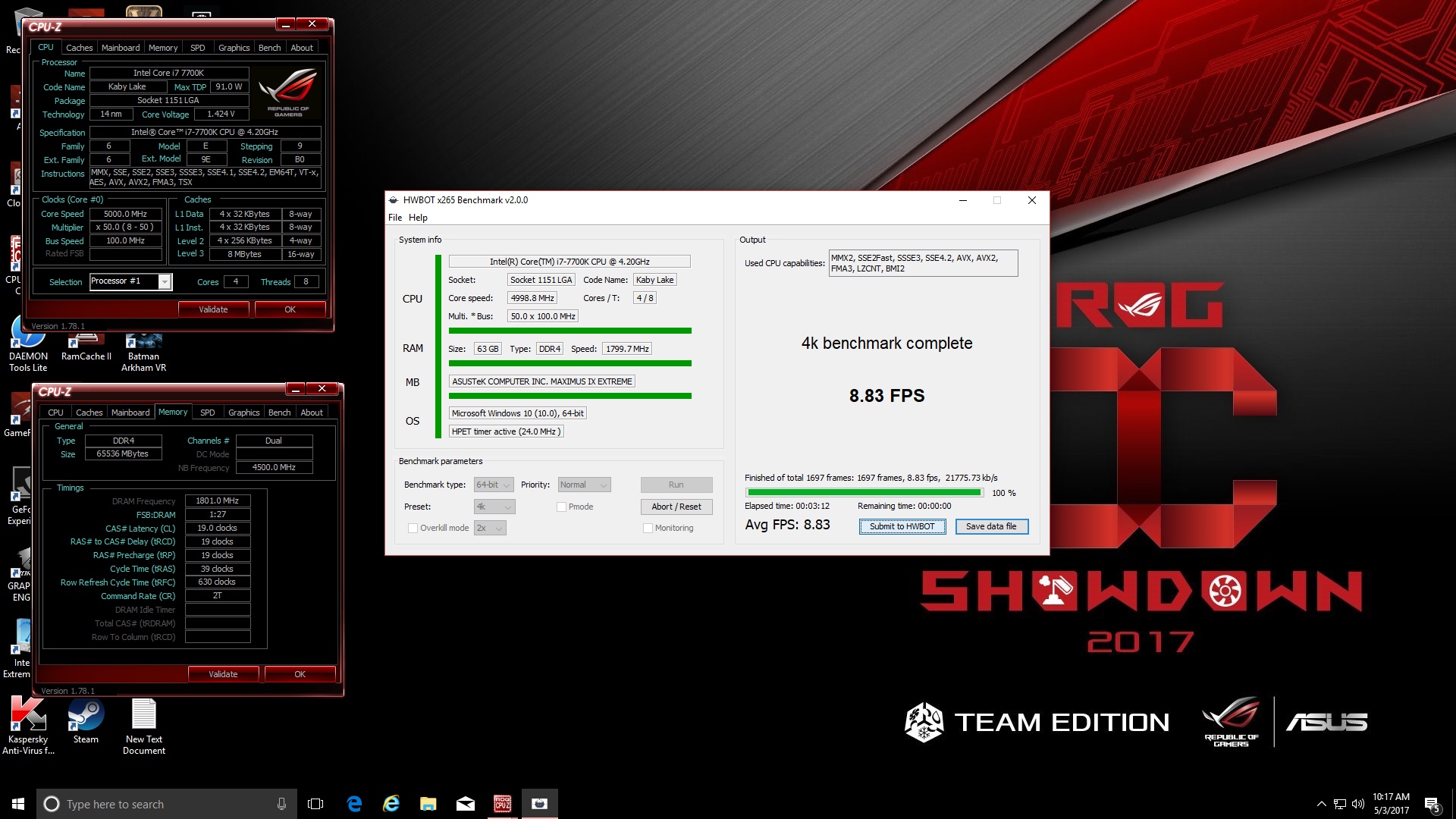Select the New Text Document icon
Image resolution: width=1456 pixels, height=819 pixels.
tap(144, 726)
